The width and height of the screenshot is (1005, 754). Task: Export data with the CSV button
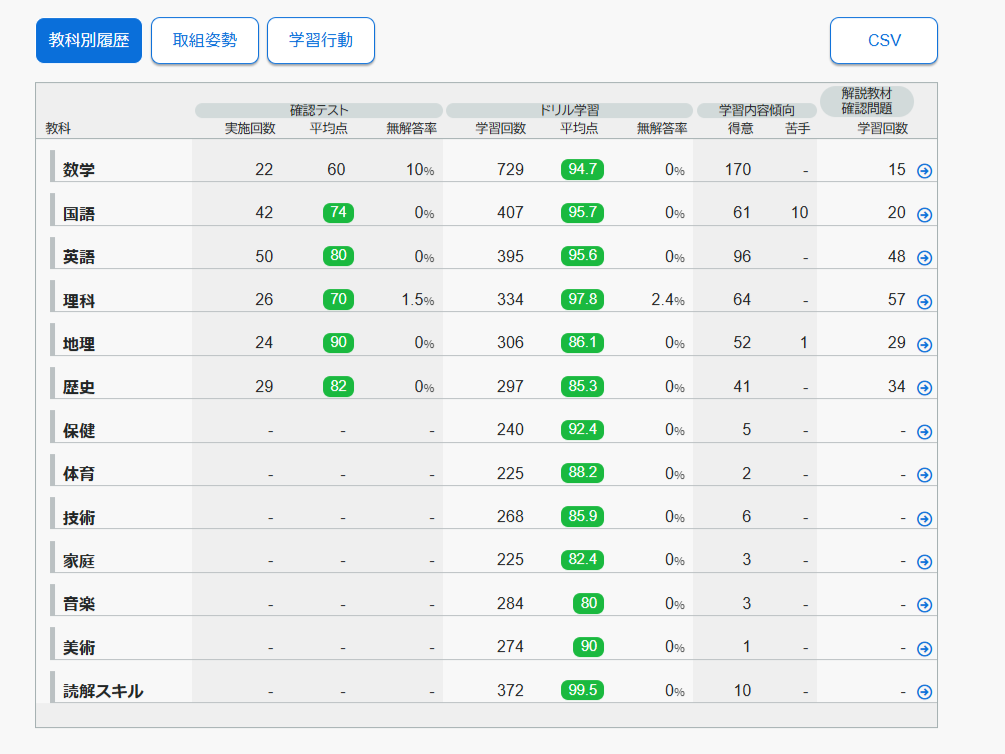click(883, 41)
